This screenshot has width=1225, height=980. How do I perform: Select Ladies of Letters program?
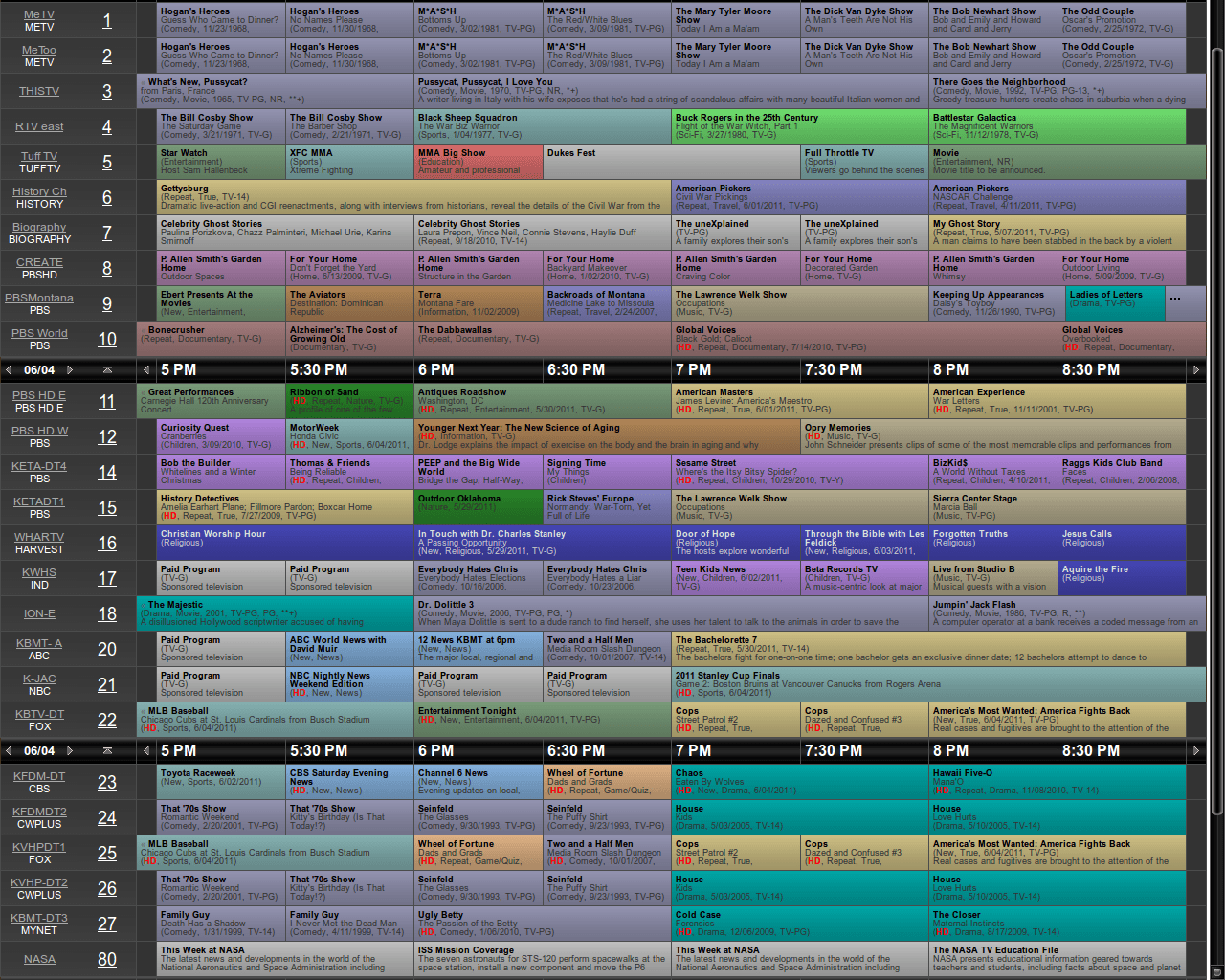click(x=1114, y=303)
